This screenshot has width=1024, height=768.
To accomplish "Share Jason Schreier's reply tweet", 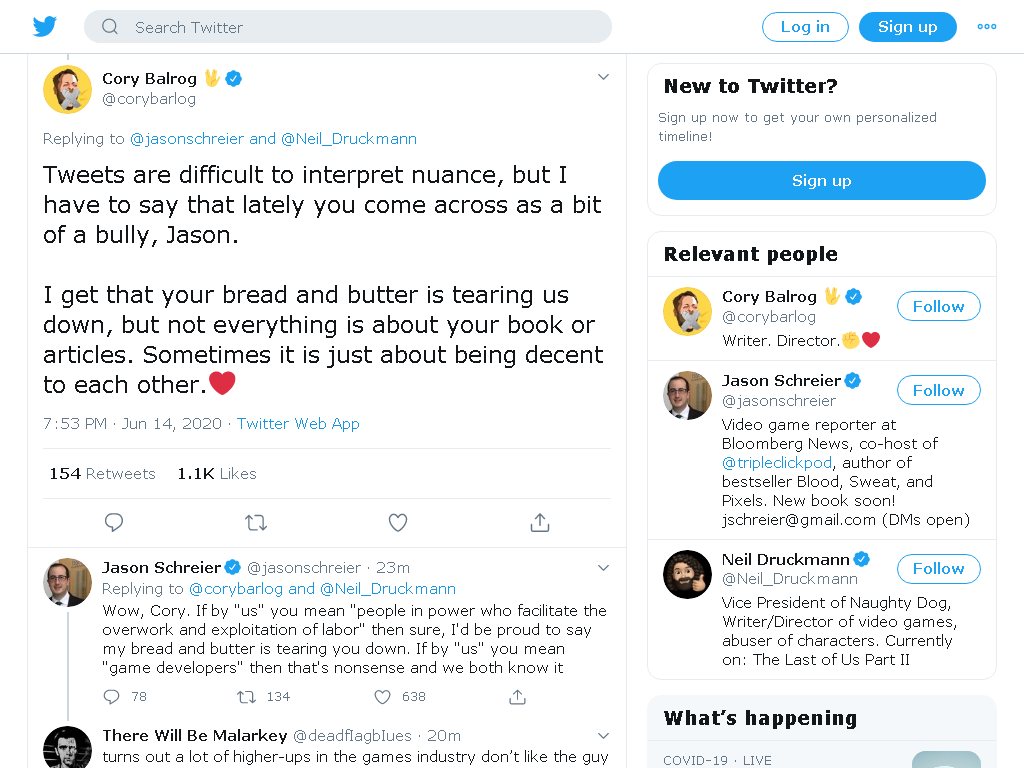I will [517, 697].
